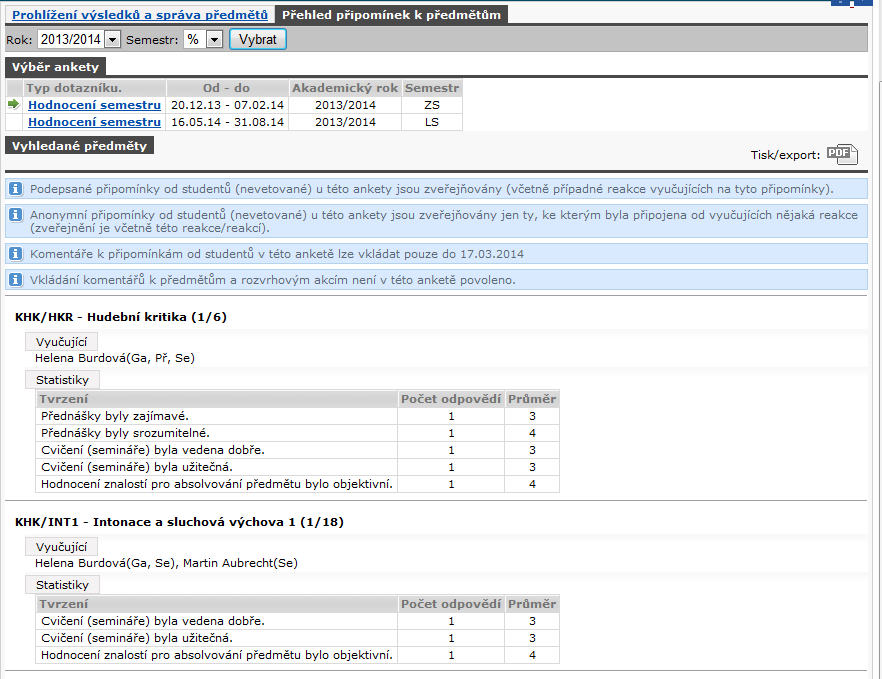Click Počet odpovědí header in KHK/HKR table
Viewport: 882px width, 679px height.
(x=451, y=399)
